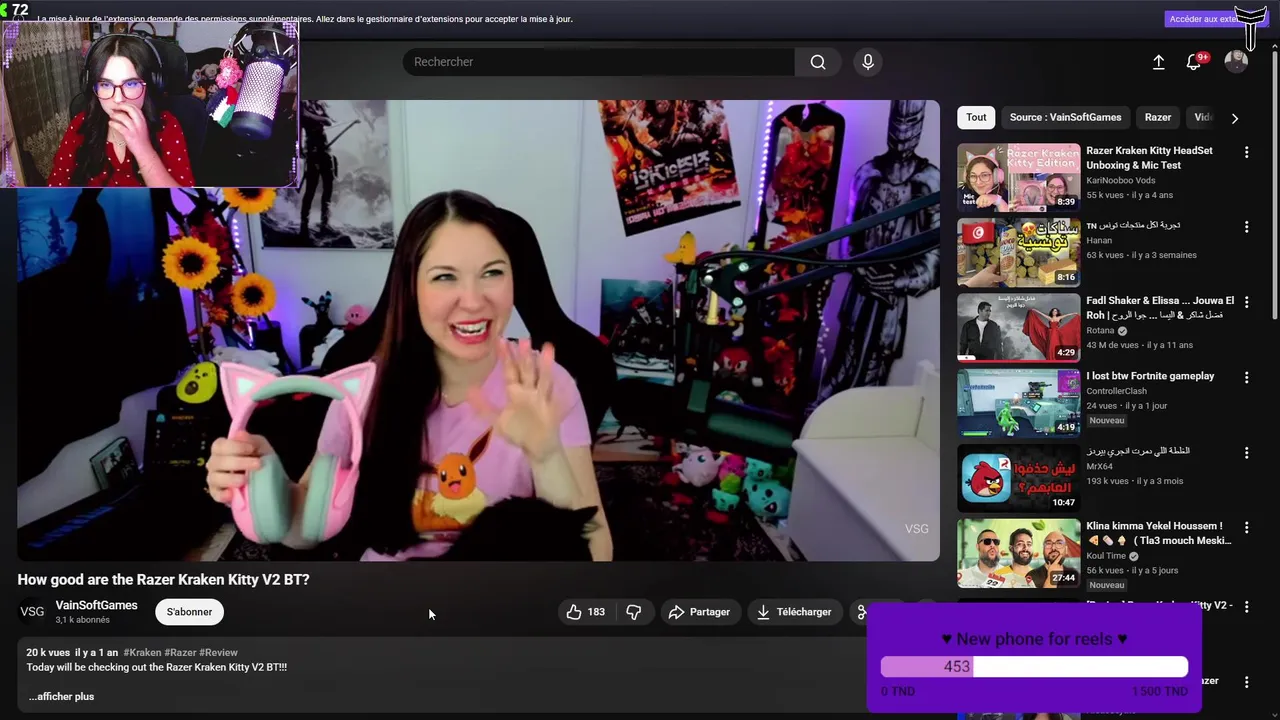
Task: Open title Klina kimma Yekel Houssem
Action: click(x=1158, y=533)
